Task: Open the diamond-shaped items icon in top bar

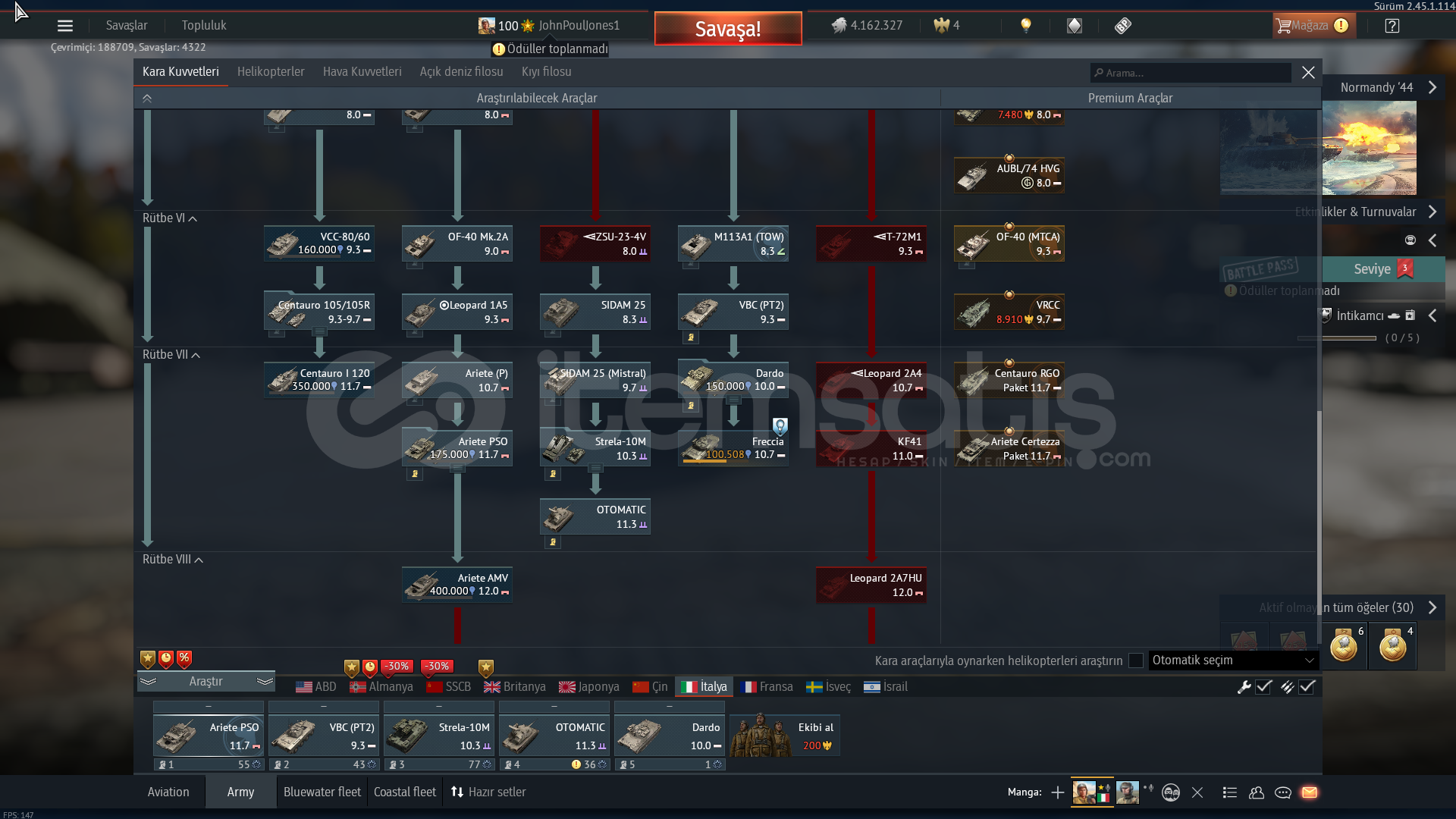Action: click(1075, 26)
